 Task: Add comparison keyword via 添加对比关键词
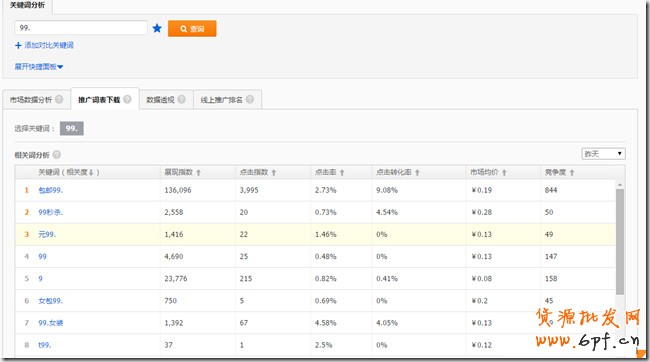coord(44,45)
